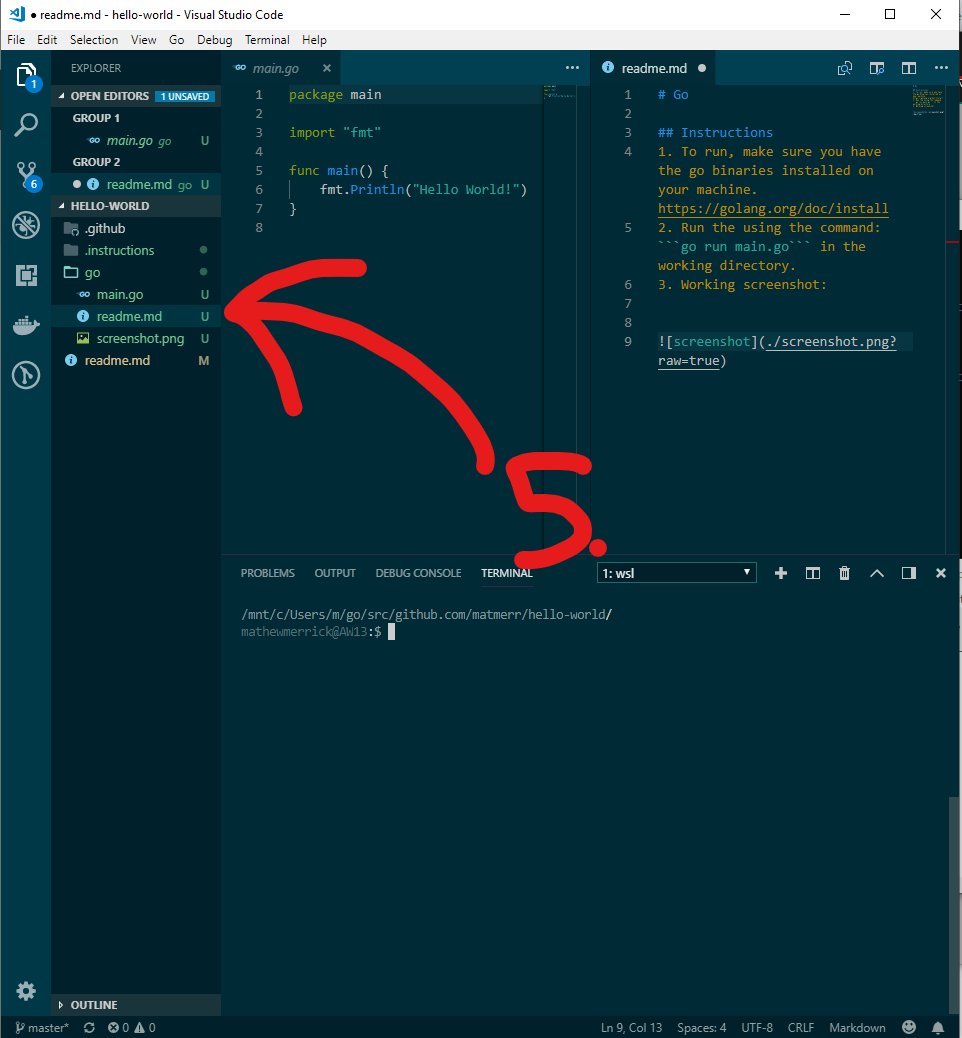This screenshot has width=962, height=1038.
Task: Maximize the panel with up chevron
Action: pyautogui.click(x=877, y=573)
